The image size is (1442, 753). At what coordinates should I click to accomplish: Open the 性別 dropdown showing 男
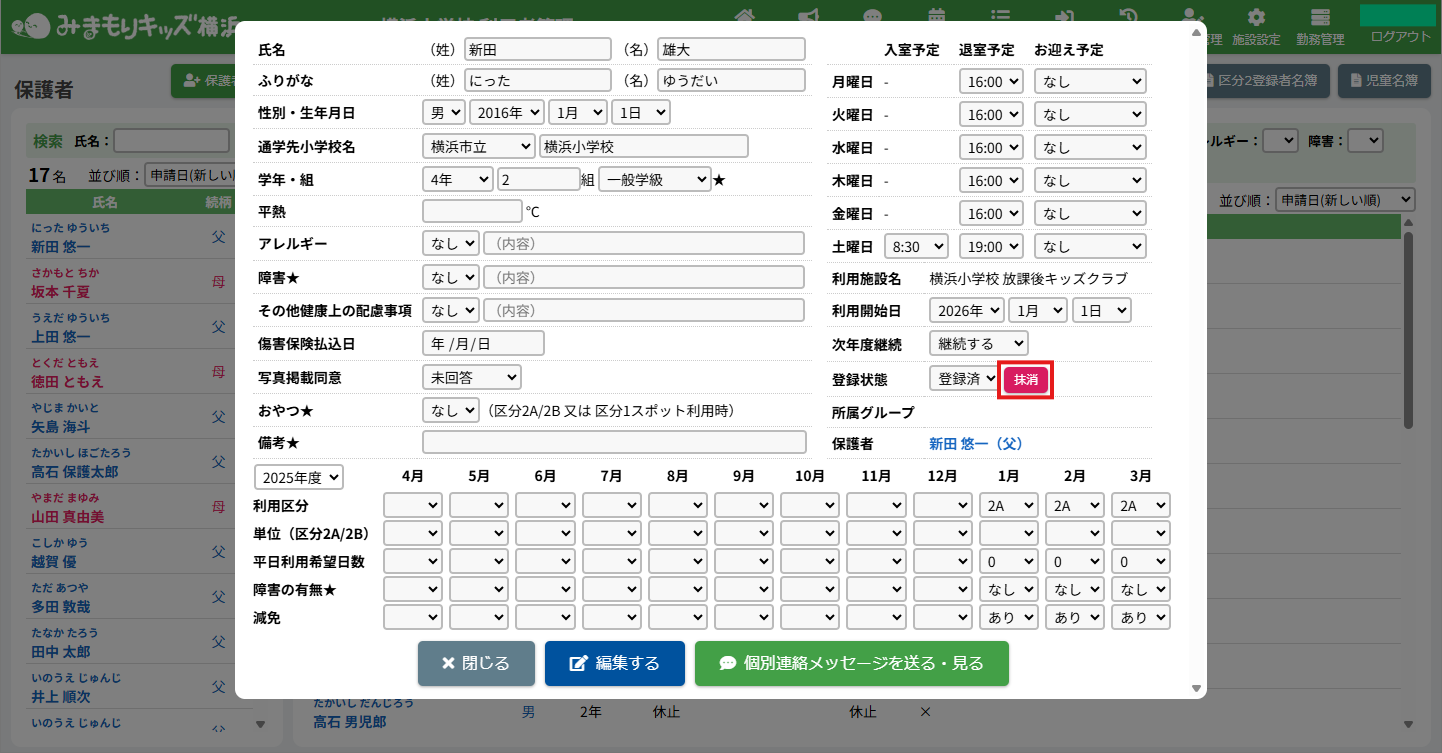tap(444, 113)
